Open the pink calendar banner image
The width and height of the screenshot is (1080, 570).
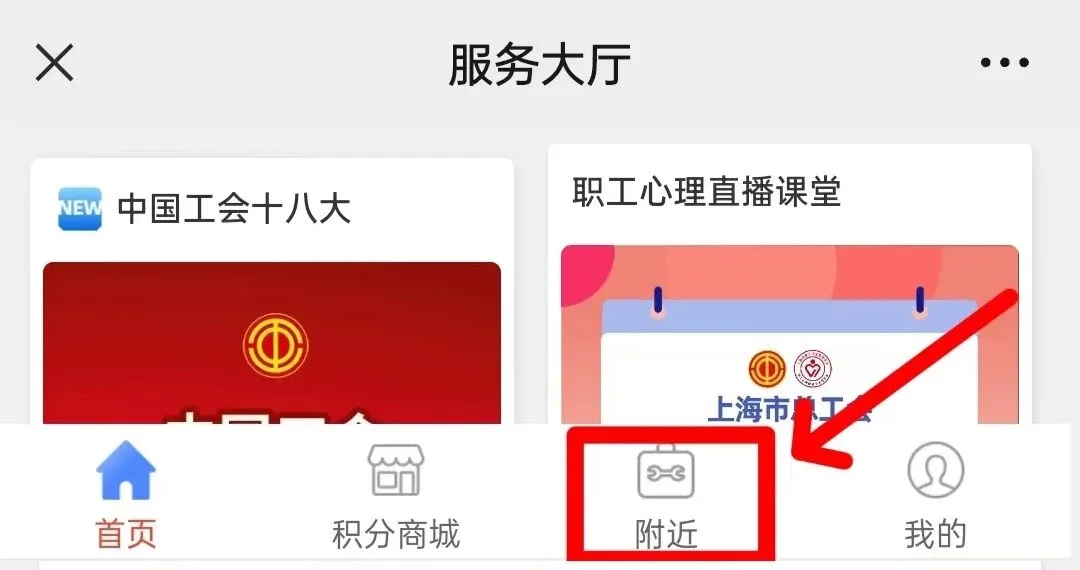[790, 335]
